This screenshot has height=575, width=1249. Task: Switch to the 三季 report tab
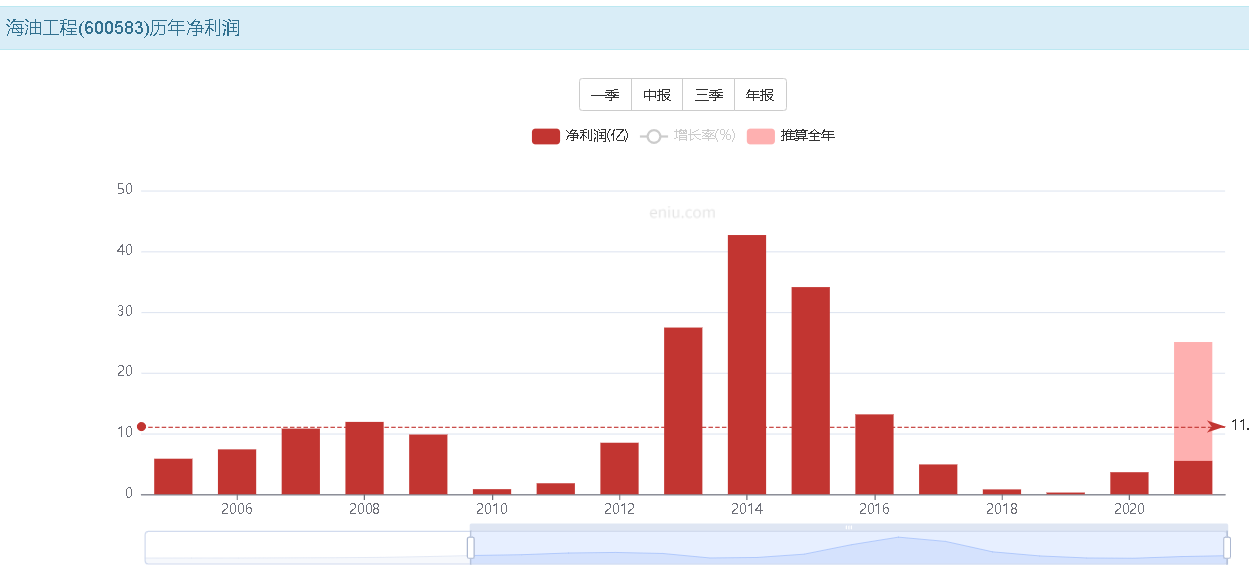(x=709, y=95)
